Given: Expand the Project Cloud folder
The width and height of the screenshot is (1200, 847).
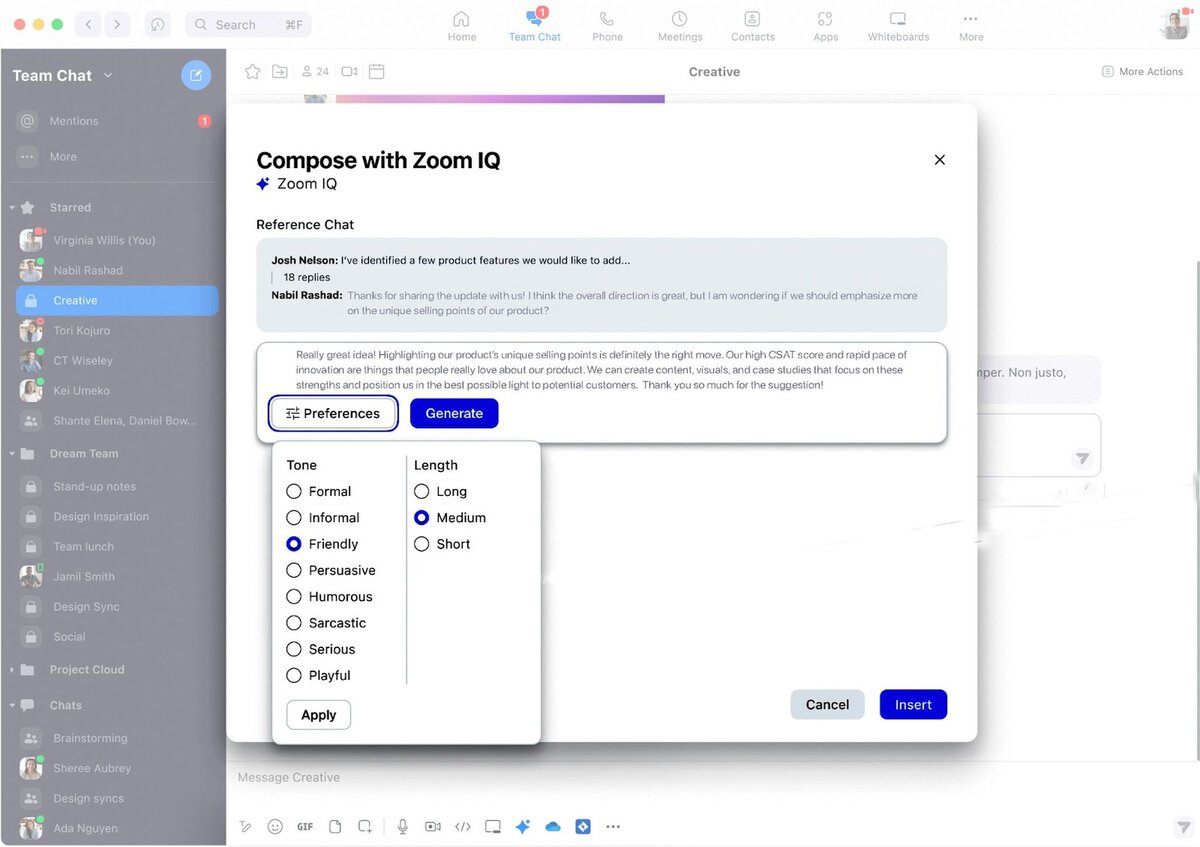Looking at the screenshot, I should [x=12, y=670].
